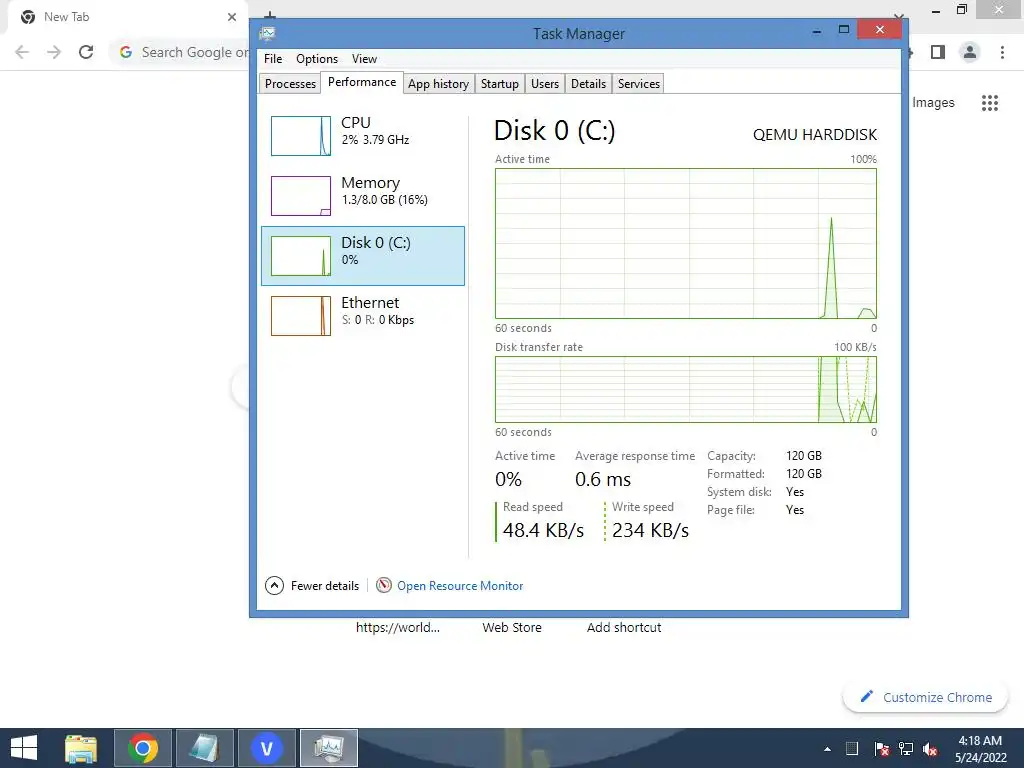The image size is (1024, 768).
Task: Click the Capacity 120 GB value
Action: [x=804, y=456]
